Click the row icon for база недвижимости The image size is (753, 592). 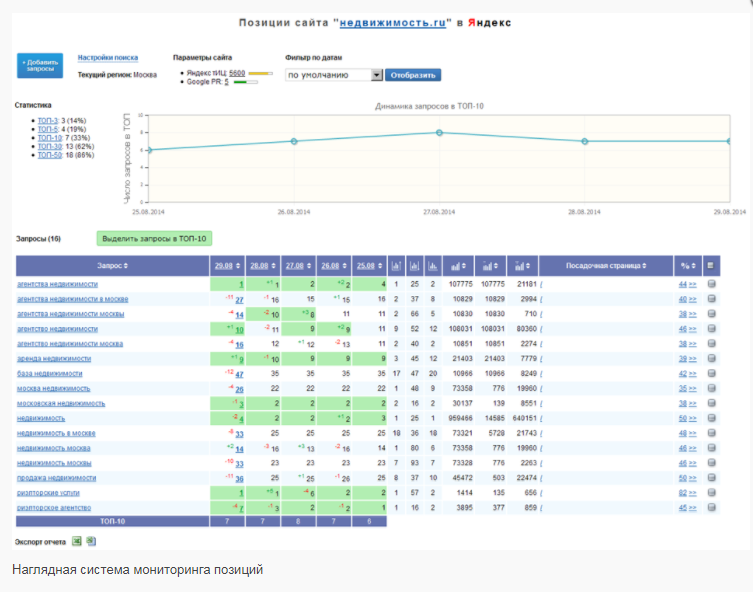[712, 373]
